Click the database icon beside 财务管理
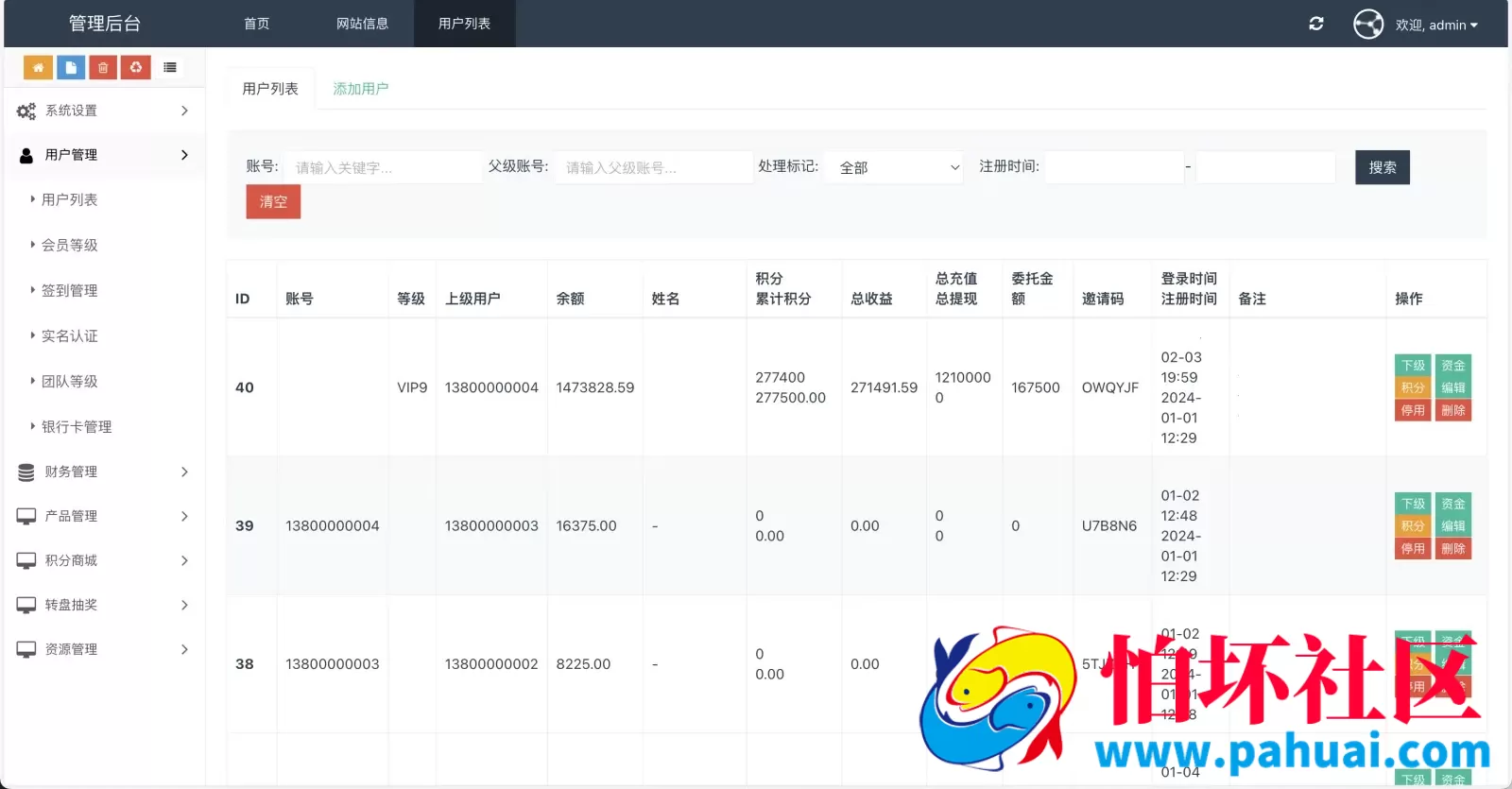Image resolution: width=1512 pixels, height=789 pixels. coord(26,472)
